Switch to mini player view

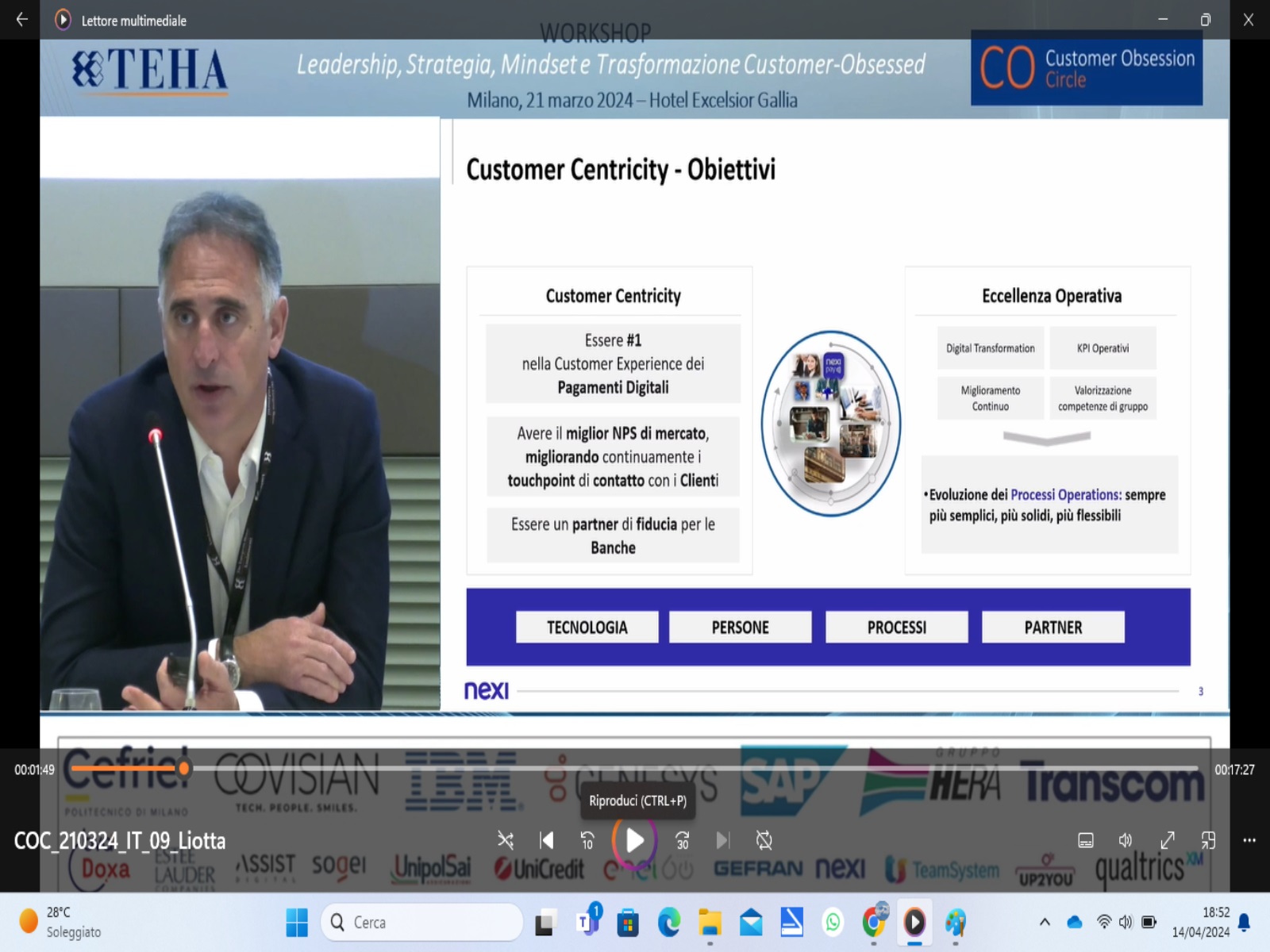click(x=1208, y=840)
